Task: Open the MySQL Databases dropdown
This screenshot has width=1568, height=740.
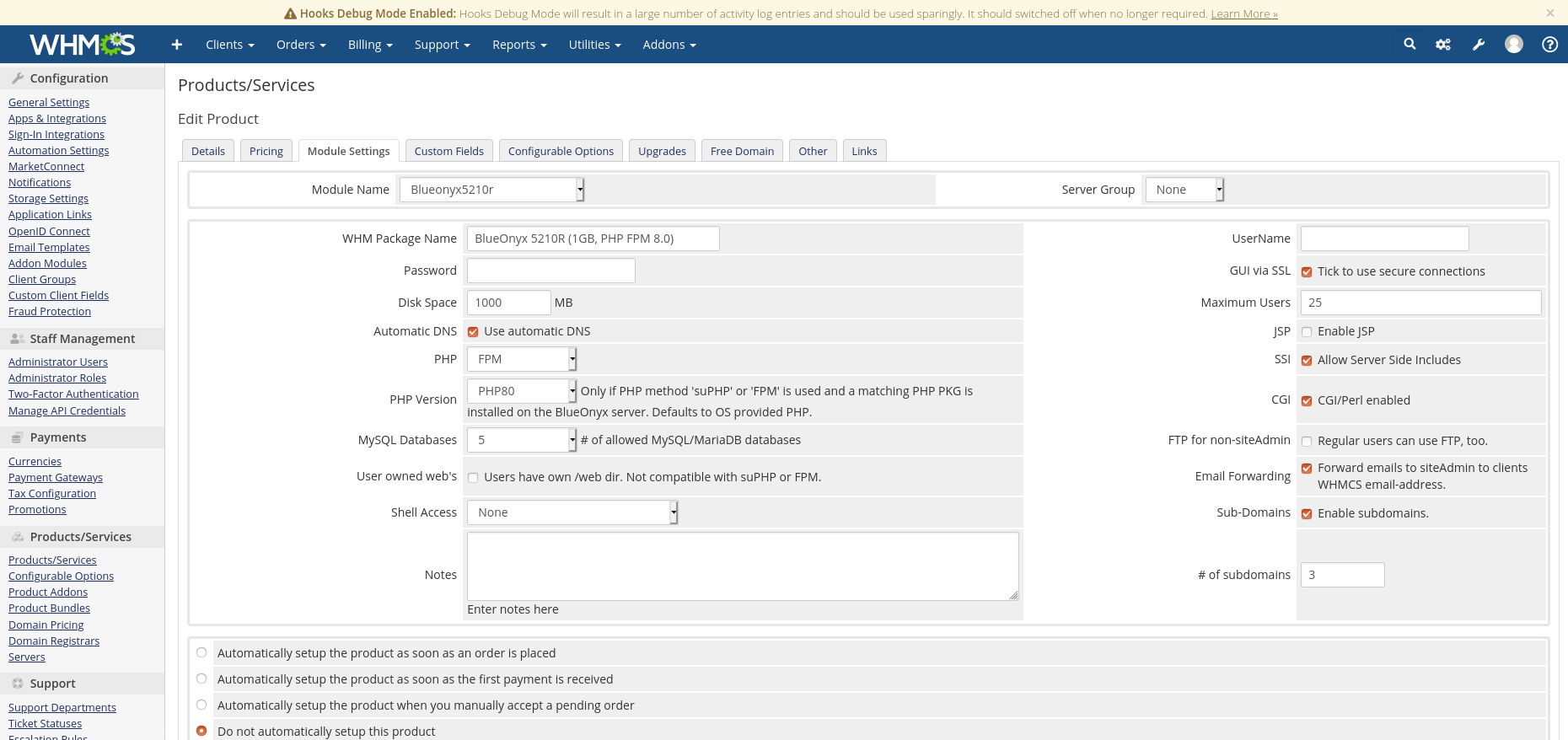Action: [x=522, y=440]
